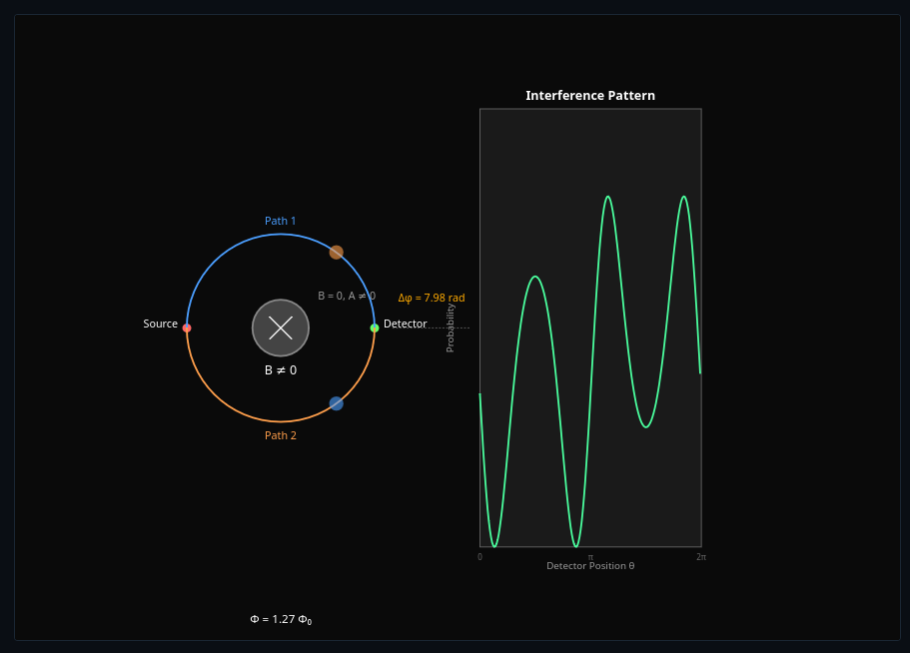910x653 pixels.
Task: Click the Path 2 label
Action: (x=280, y=436)
